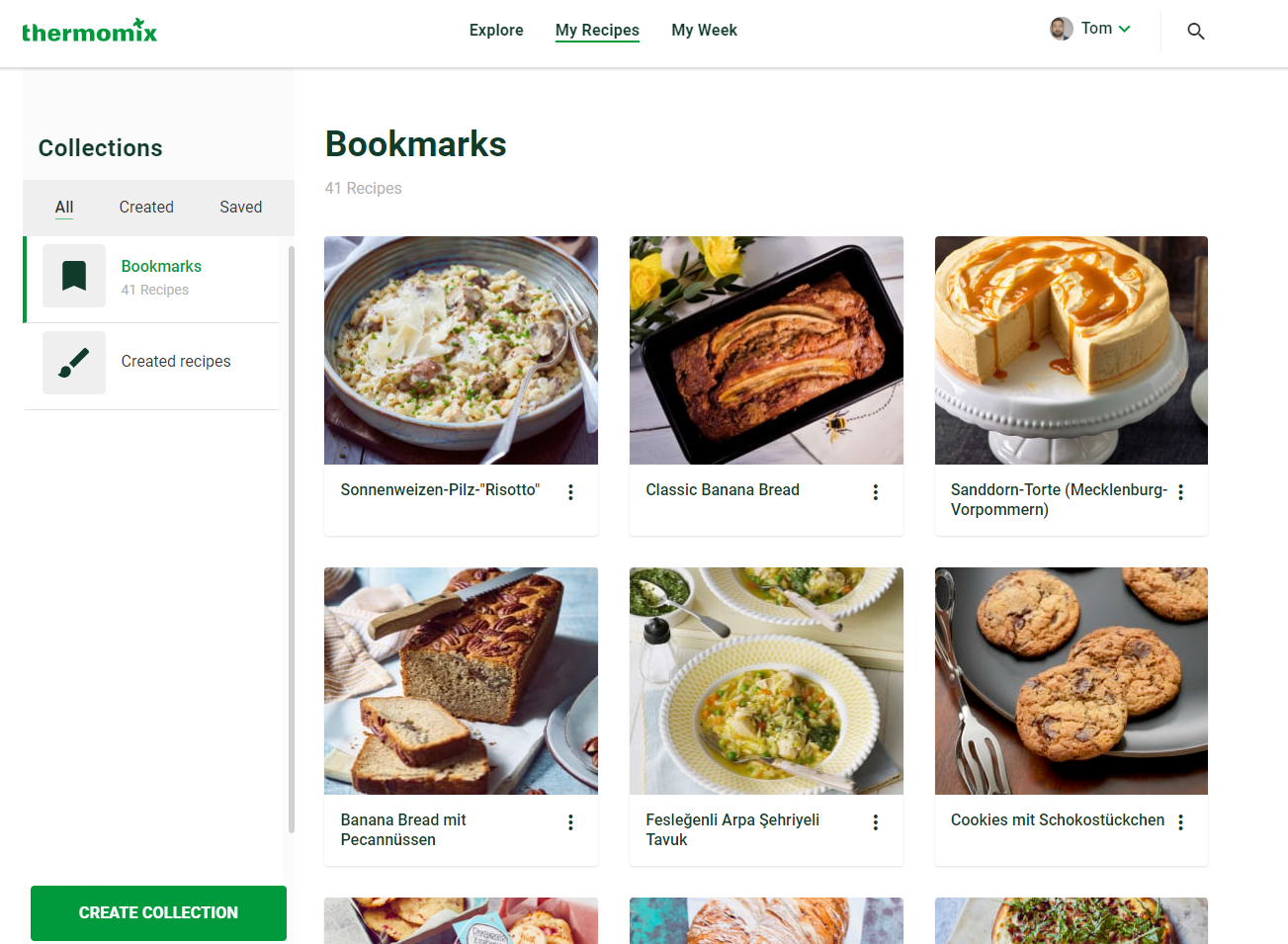Screen dimensions: 1288x944
Task: Go to the Explore menu
Action: coord(496,30)
